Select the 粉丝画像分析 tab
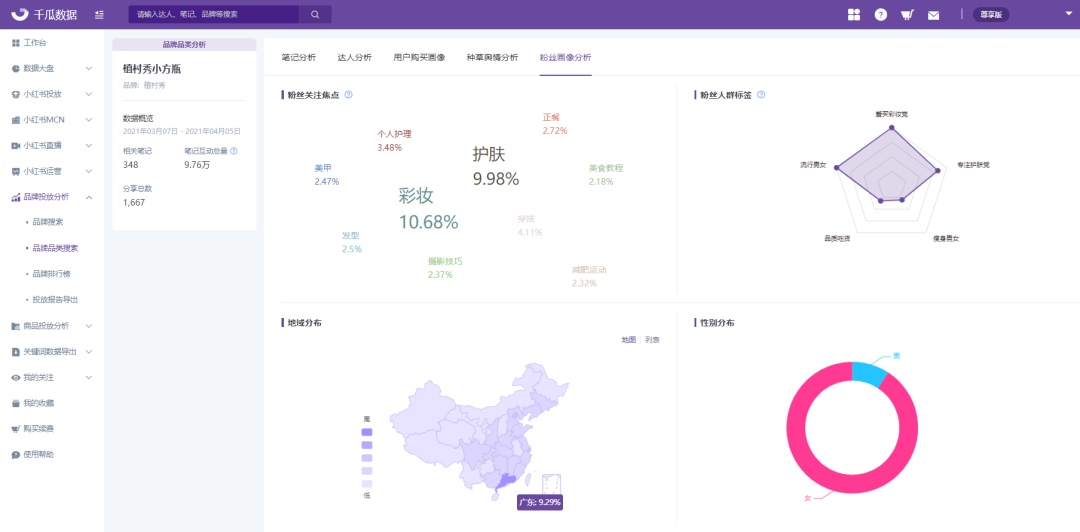The height and width of the screenshot is (532, 1080). [565, 57]
